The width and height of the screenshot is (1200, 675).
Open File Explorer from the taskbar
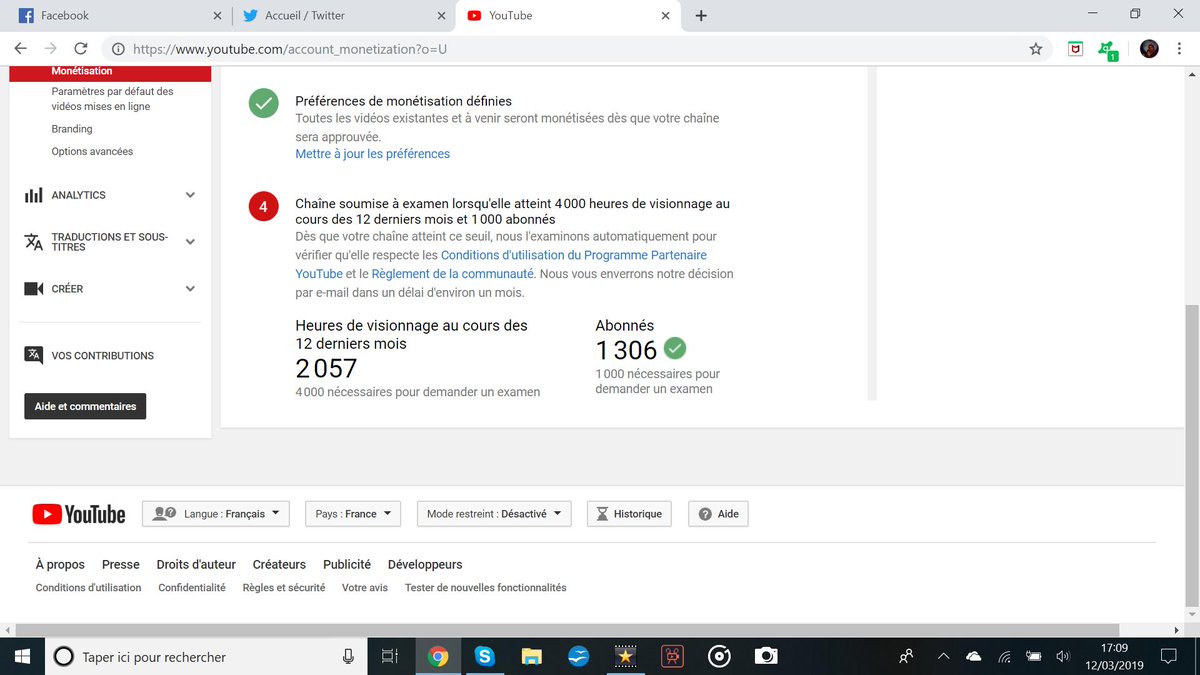click(531, 656)
